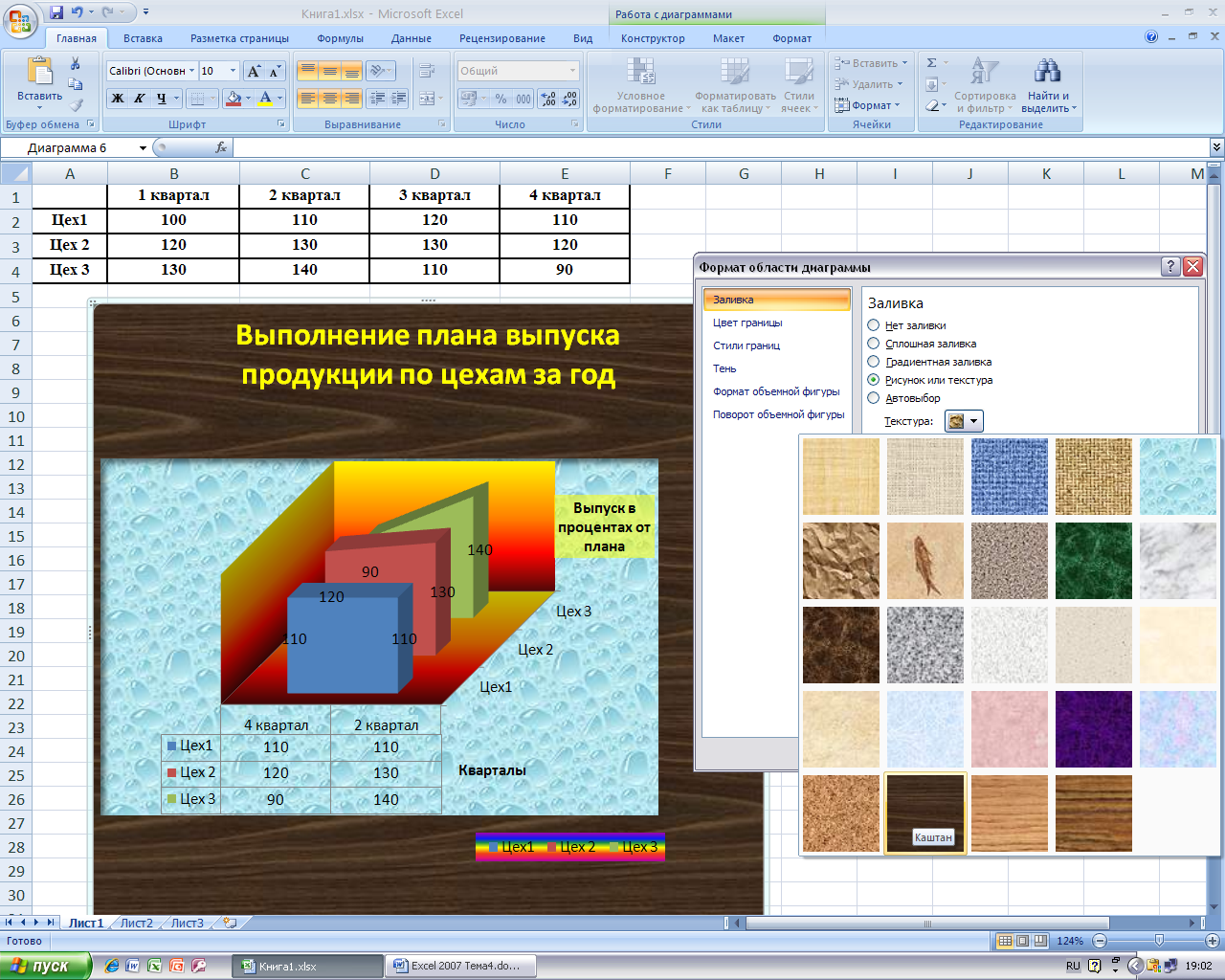
Task: Click the decrease font size icon
Action: pyautogui.click(x=275, y=71)
